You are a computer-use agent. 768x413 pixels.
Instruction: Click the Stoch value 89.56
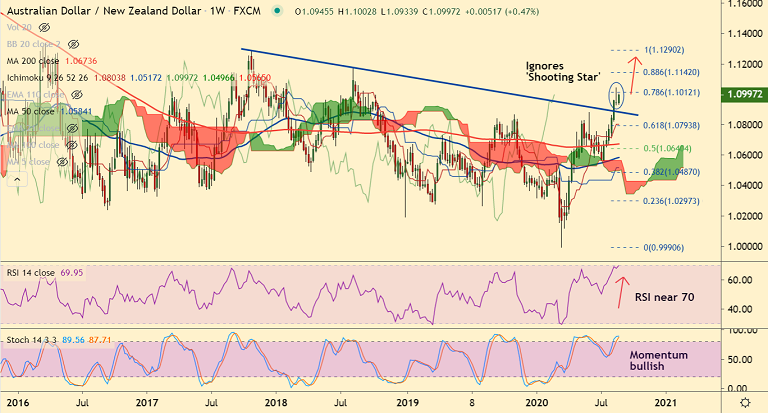point(73,340)
